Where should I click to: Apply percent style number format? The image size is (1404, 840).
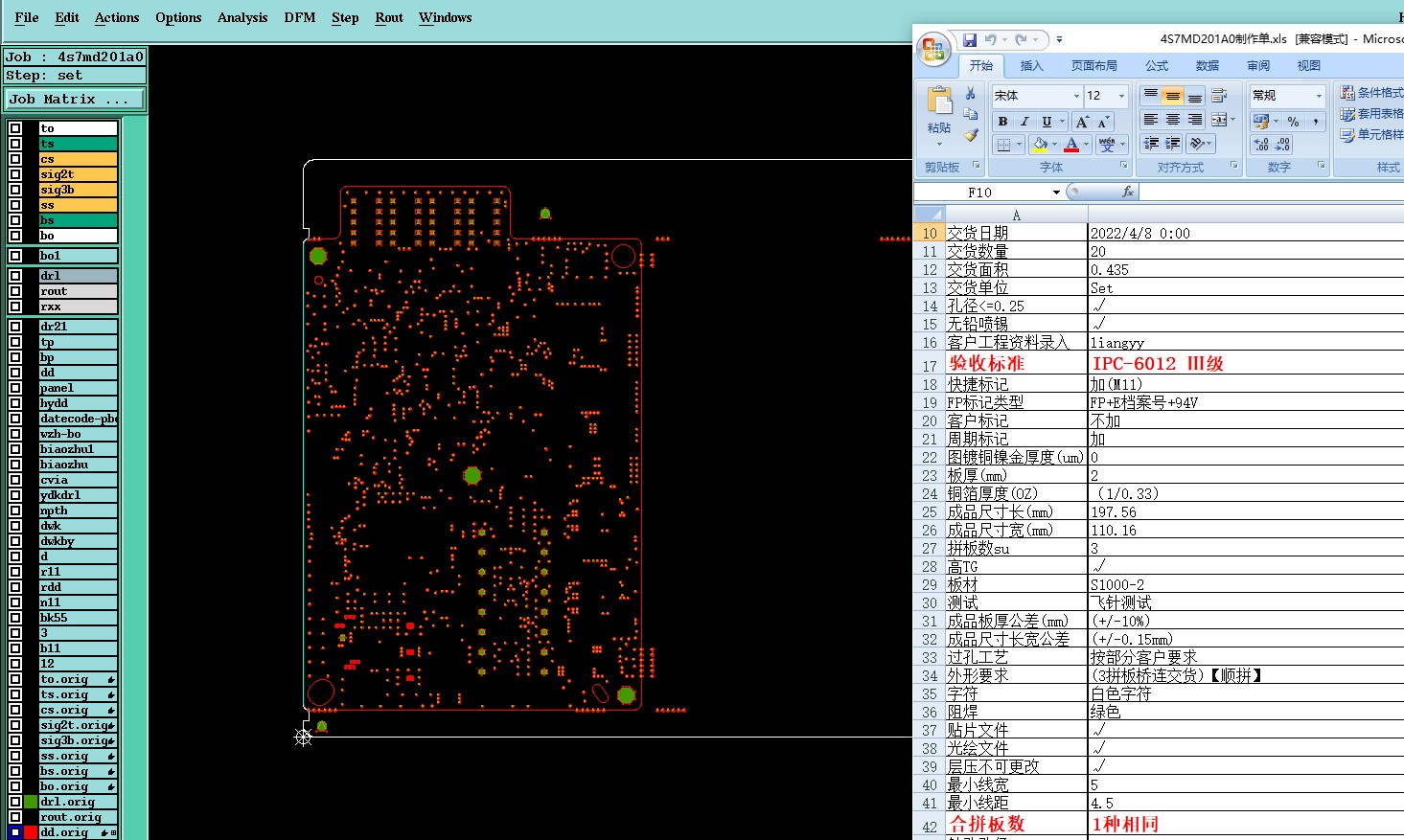1294,122
